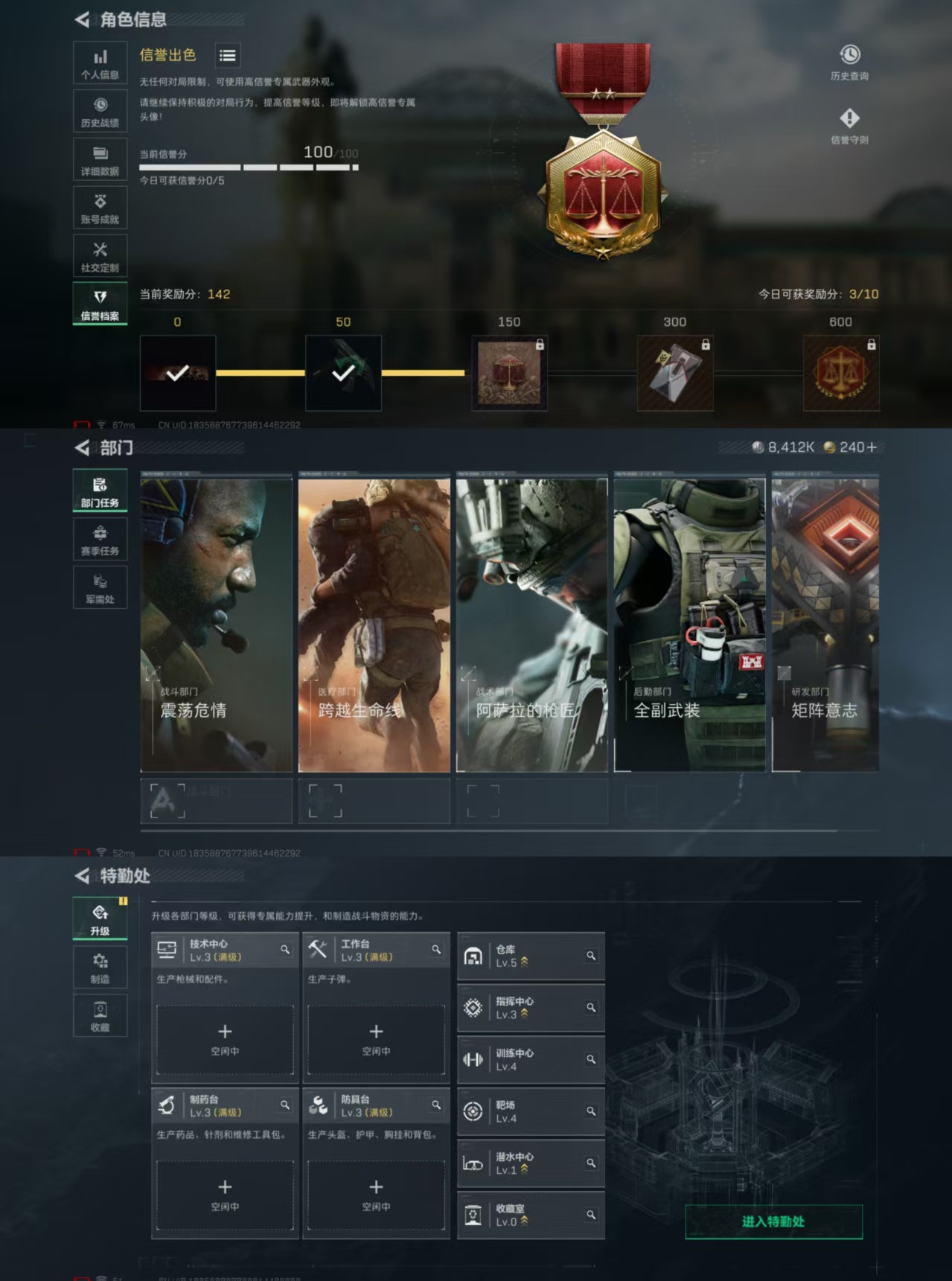
Task: Select the 震荡危情 department card
Action: pyautogui.click(x=216, y=625)
